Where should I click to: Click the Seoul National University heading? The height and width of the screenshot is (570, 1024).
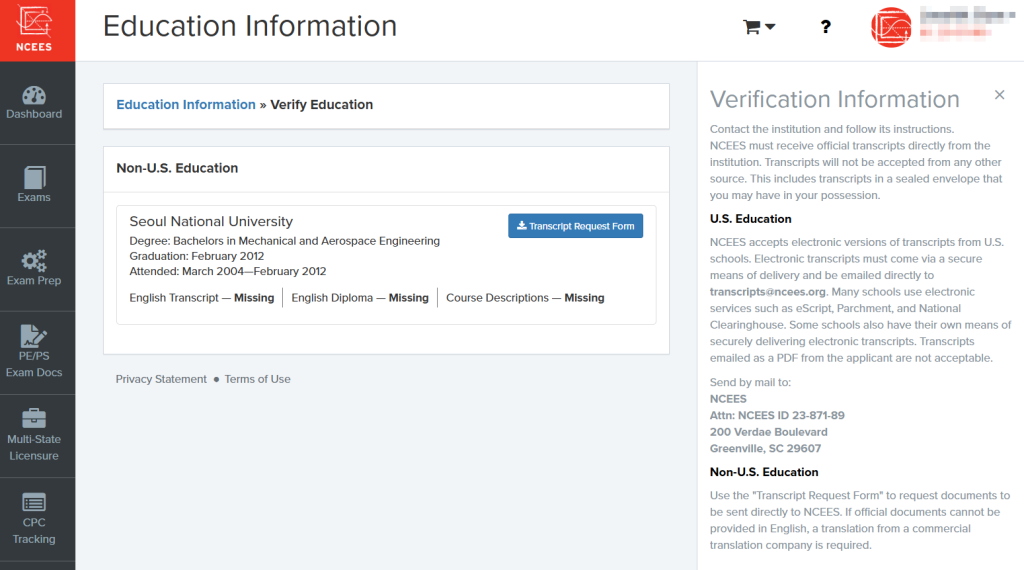(211, 221)
